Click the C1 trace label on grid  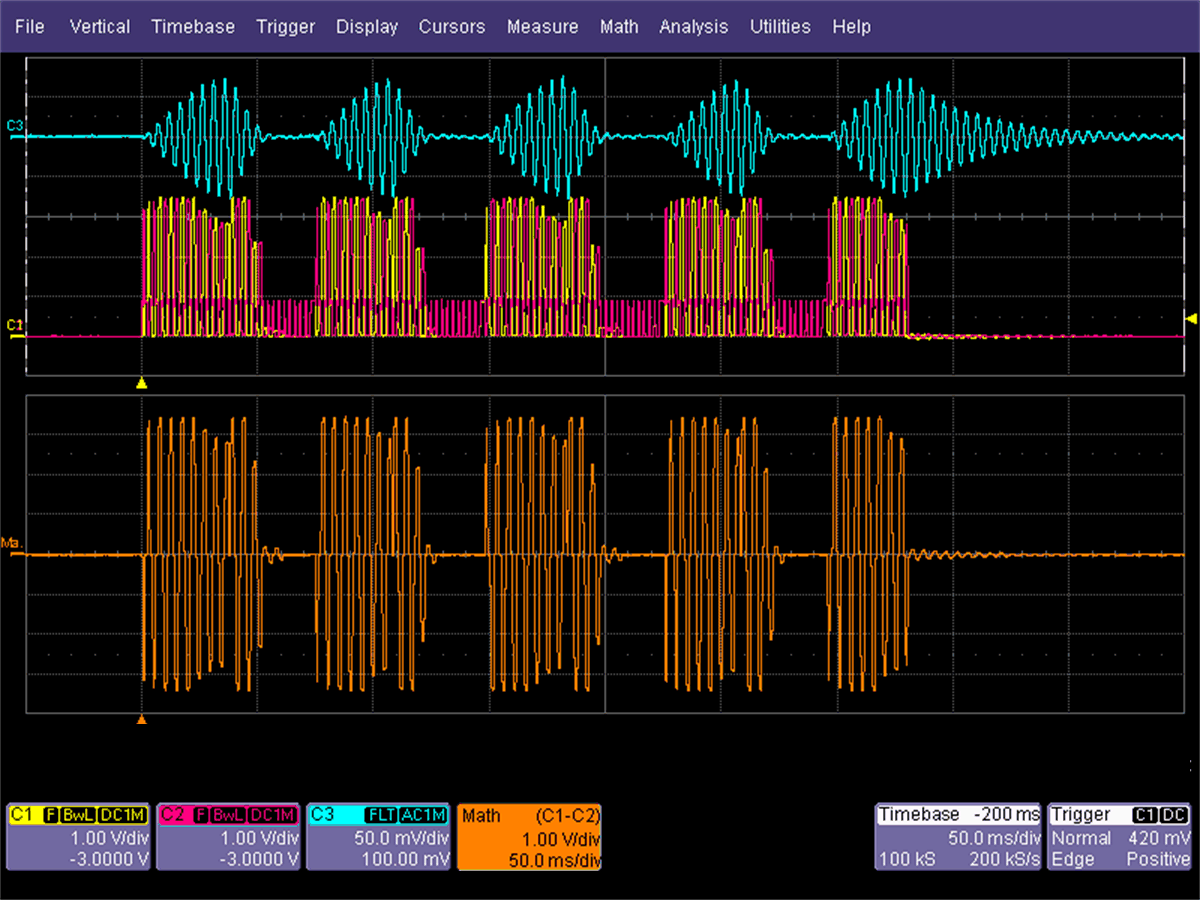point(14,325)
